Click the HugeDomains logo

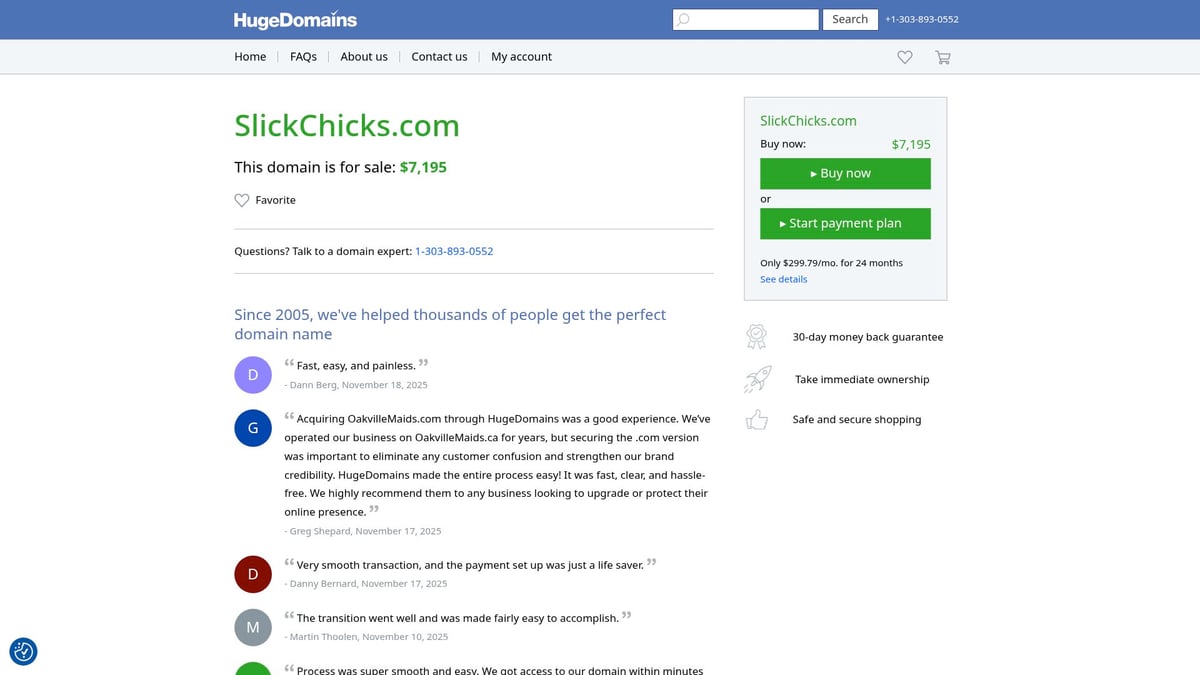295,20
